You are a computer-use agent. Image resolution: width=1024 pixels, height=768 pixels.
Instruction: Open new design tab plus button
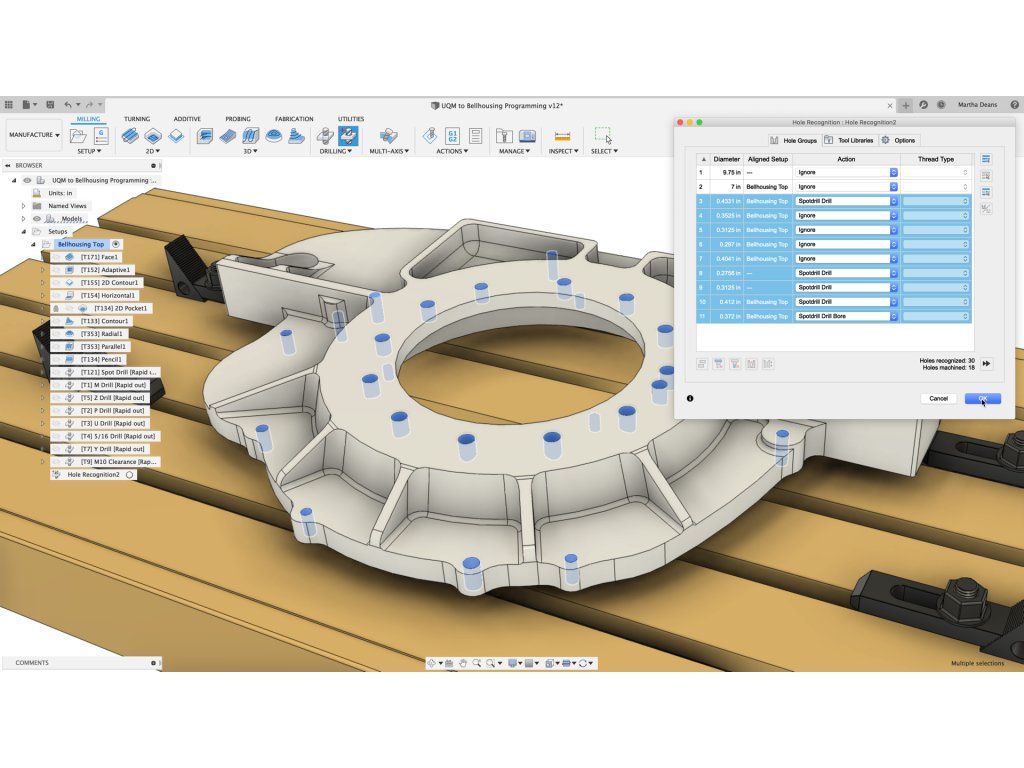pos(906,104)
